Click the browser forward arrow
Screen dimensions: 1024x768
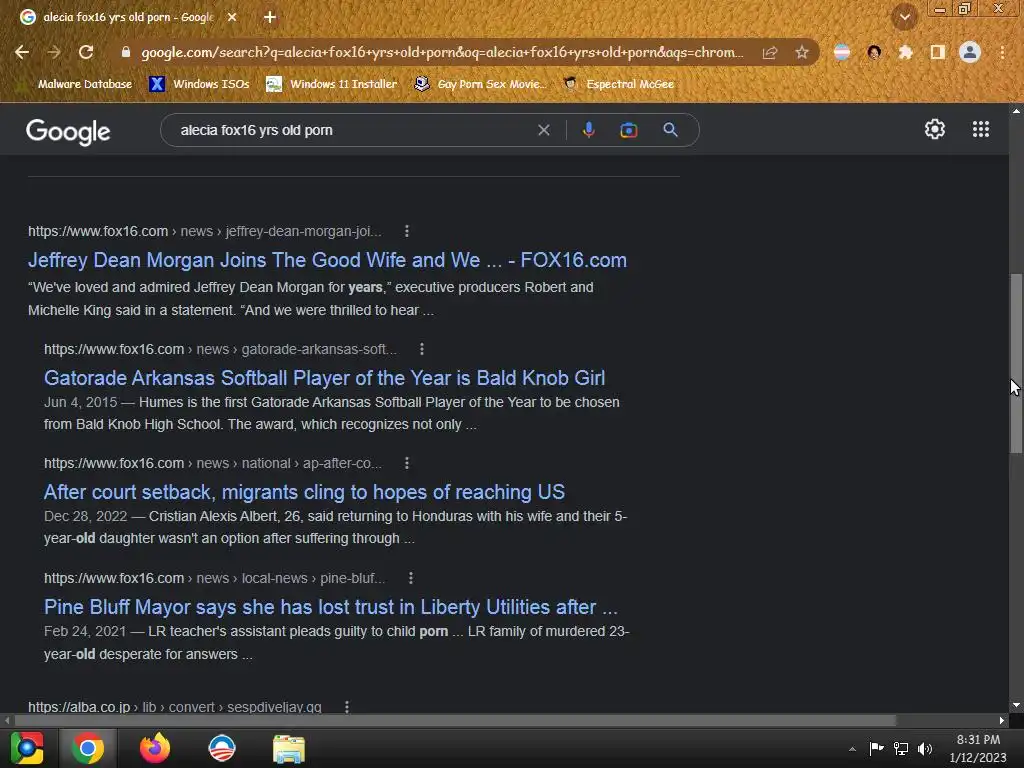coord(54,52)
